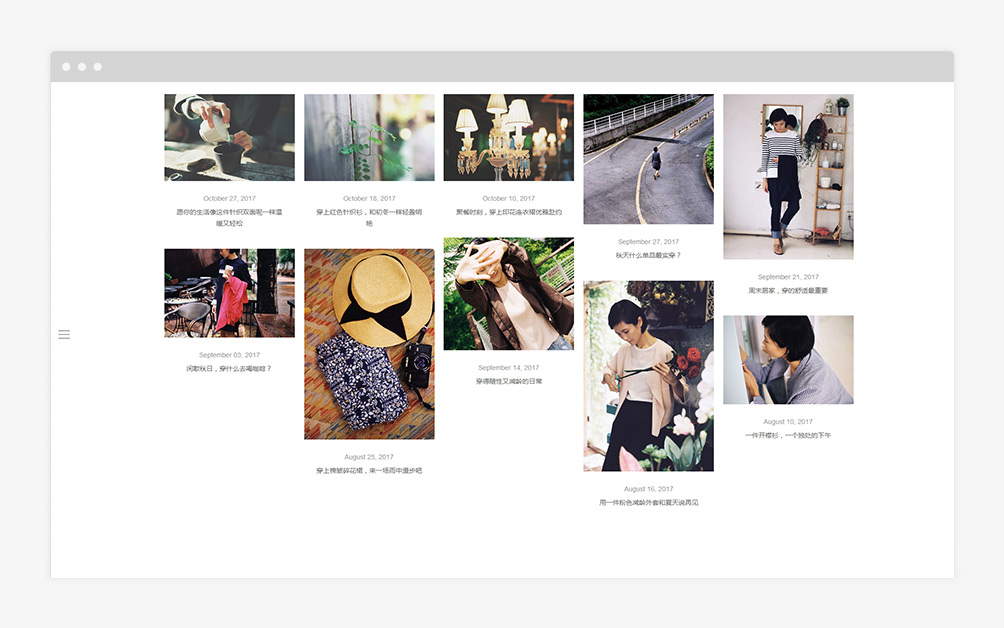
Task: Open the post titled 秋天什么单品最实穿？
Action: [648, 255]
